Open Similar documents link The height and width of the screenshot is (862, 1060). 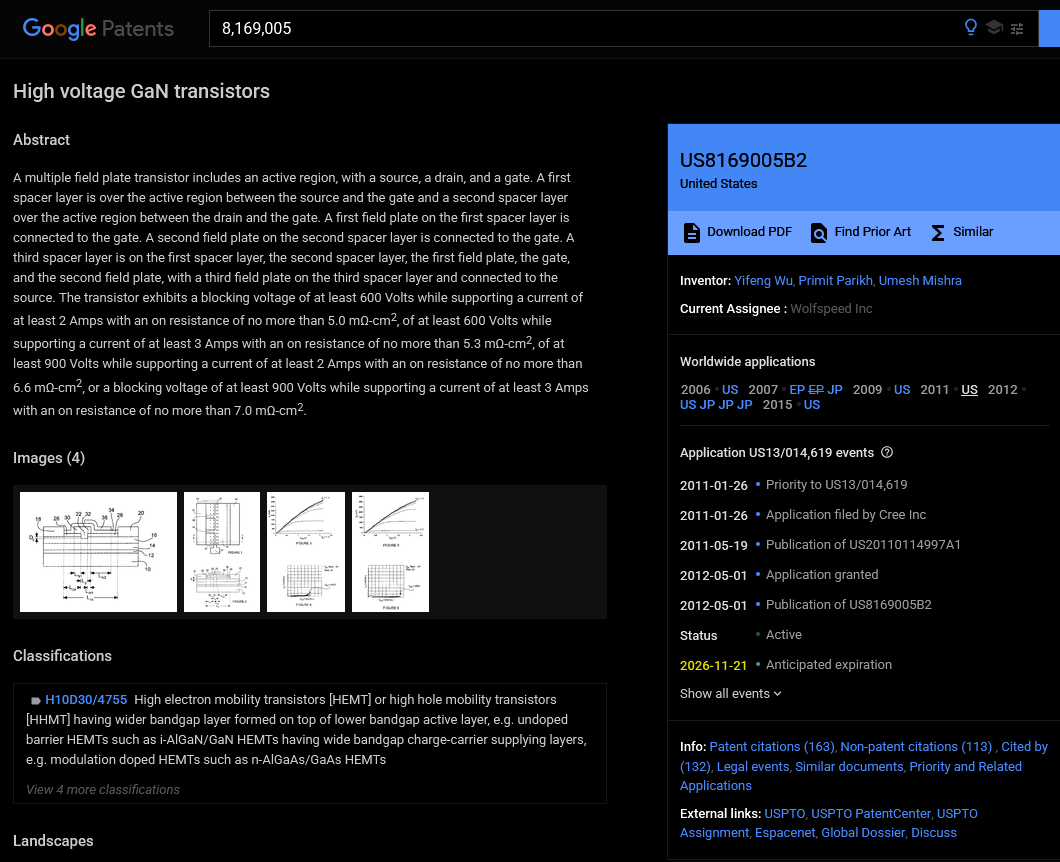(x=849, y=767)
